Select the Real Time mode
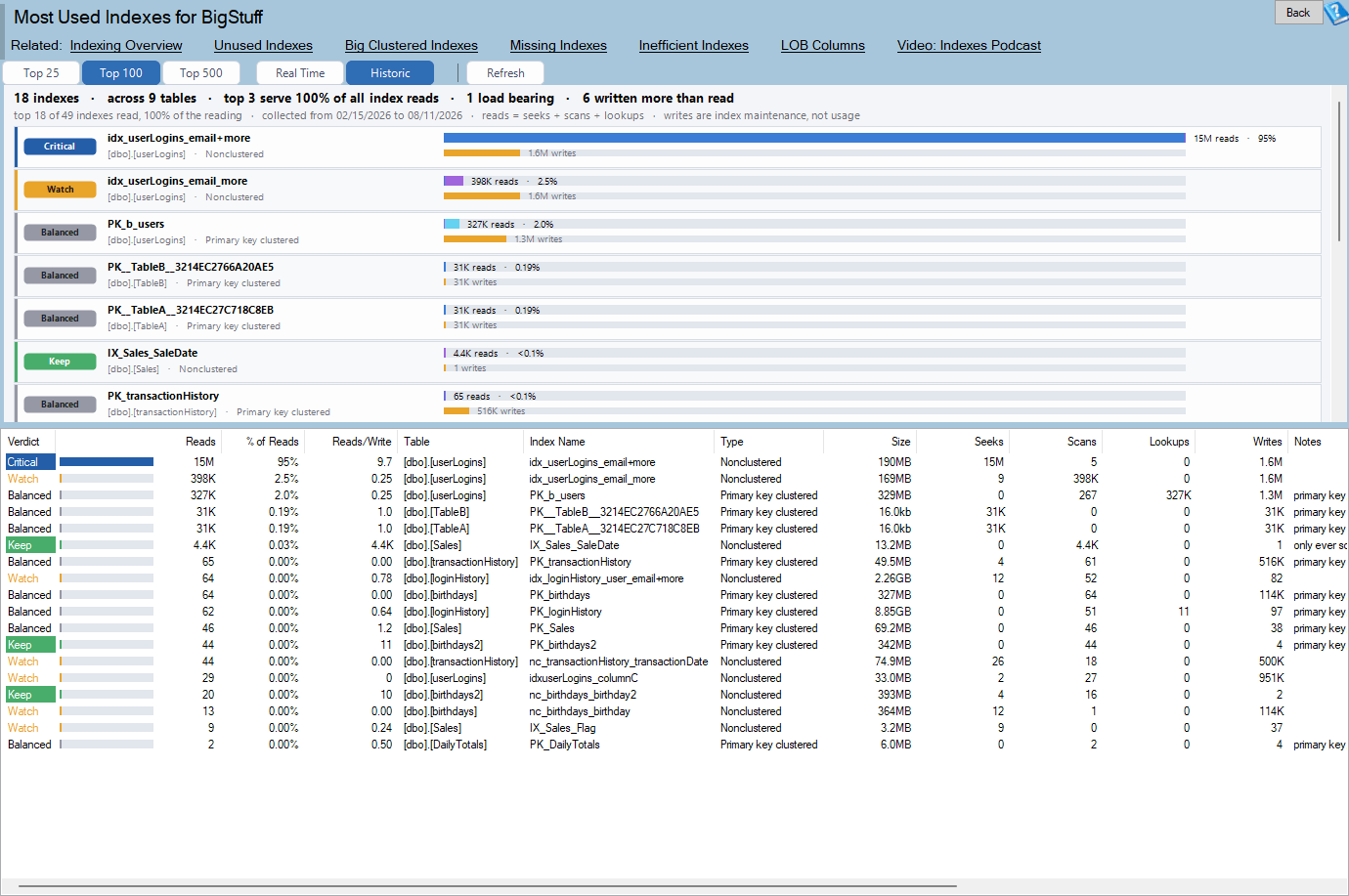This screenshot has height=896, width=1349. pos(300,73)
